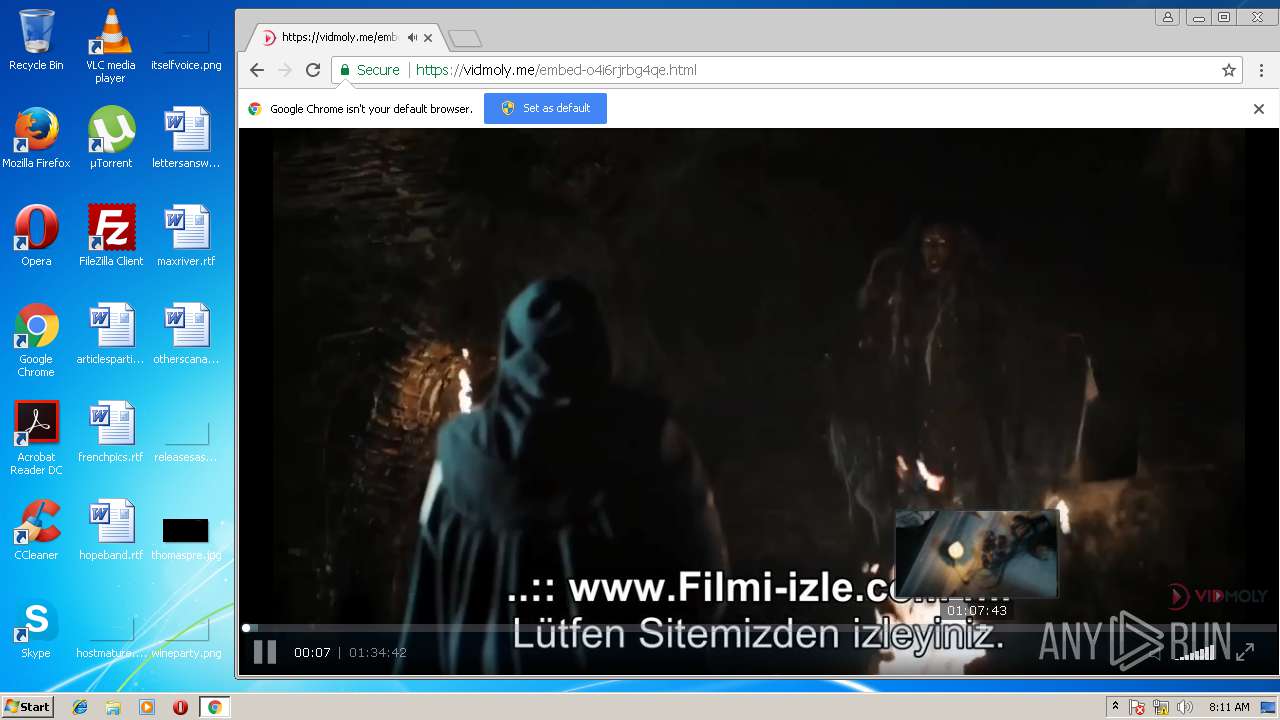Open articlesparti... document on desktop
Viewport: 1280px width, 720px height.
110,334
